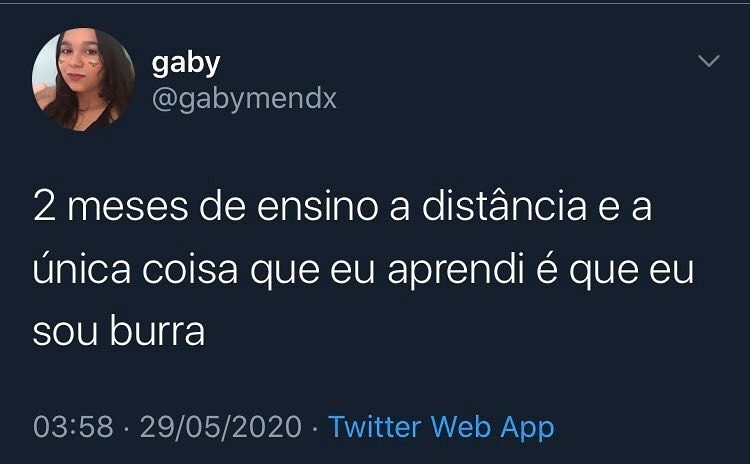Expand the tweet options chevron
Image resolution: width=750 pixels, height=464 pixels.
click(x=708, y=61)
